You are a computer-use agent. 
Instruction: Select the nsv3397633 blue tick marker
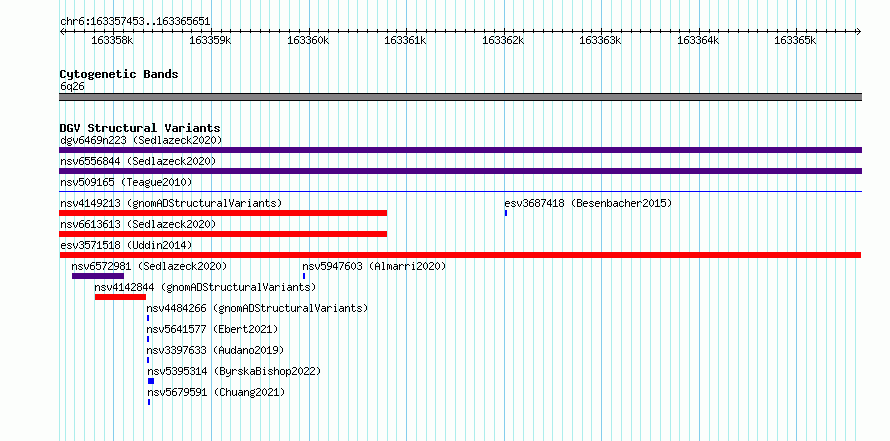148,360
